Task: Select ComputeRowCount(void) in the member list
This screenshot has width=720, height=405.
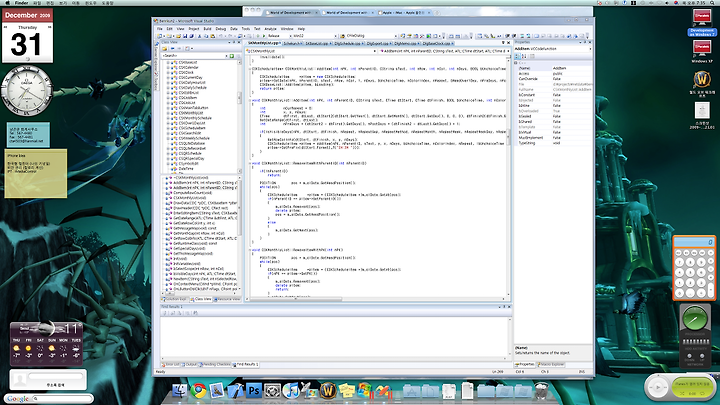Action: (x=192, y=193)
